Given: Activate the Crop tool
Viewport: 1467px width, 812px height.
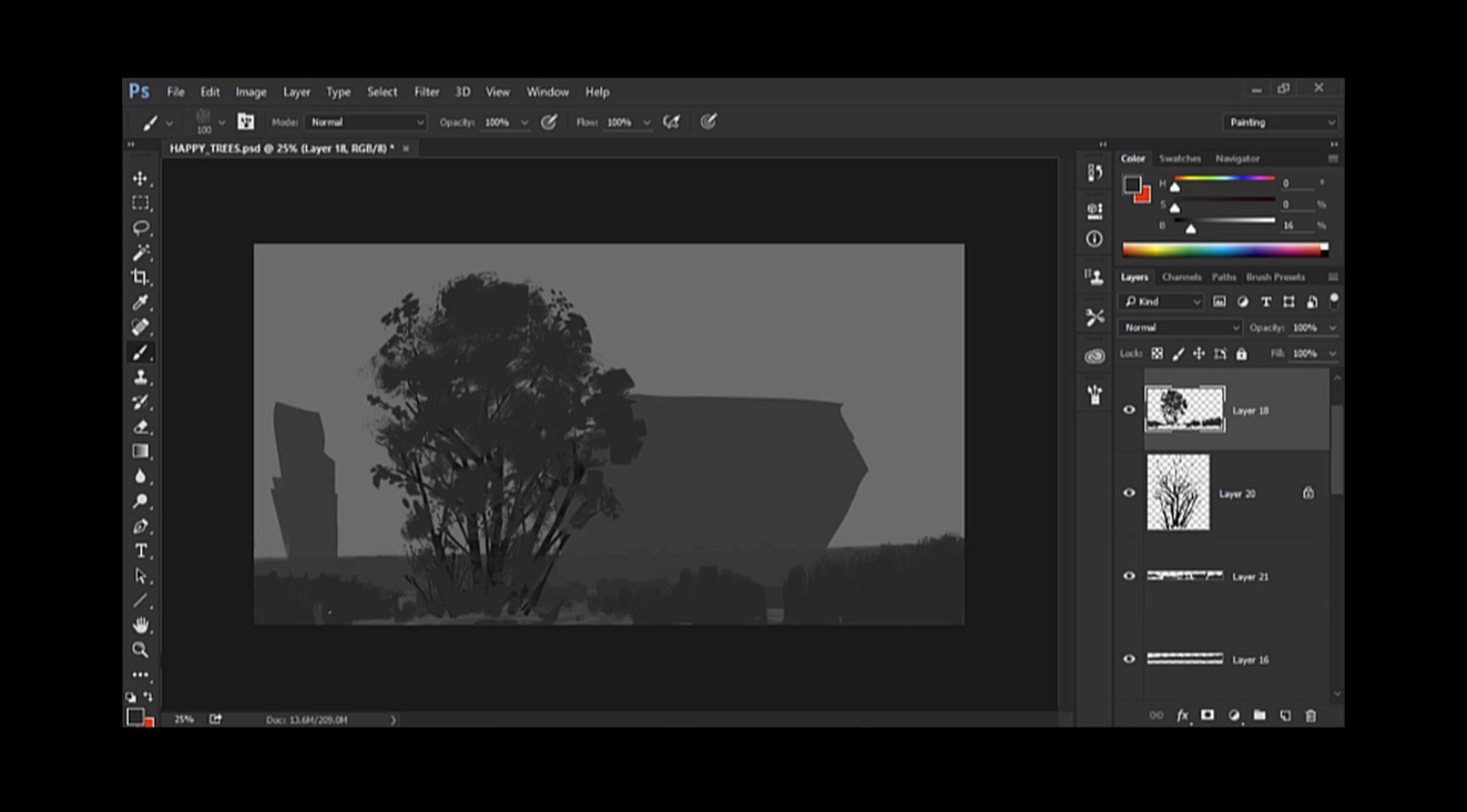Looking at the screenshot, I should pos(140,278).
